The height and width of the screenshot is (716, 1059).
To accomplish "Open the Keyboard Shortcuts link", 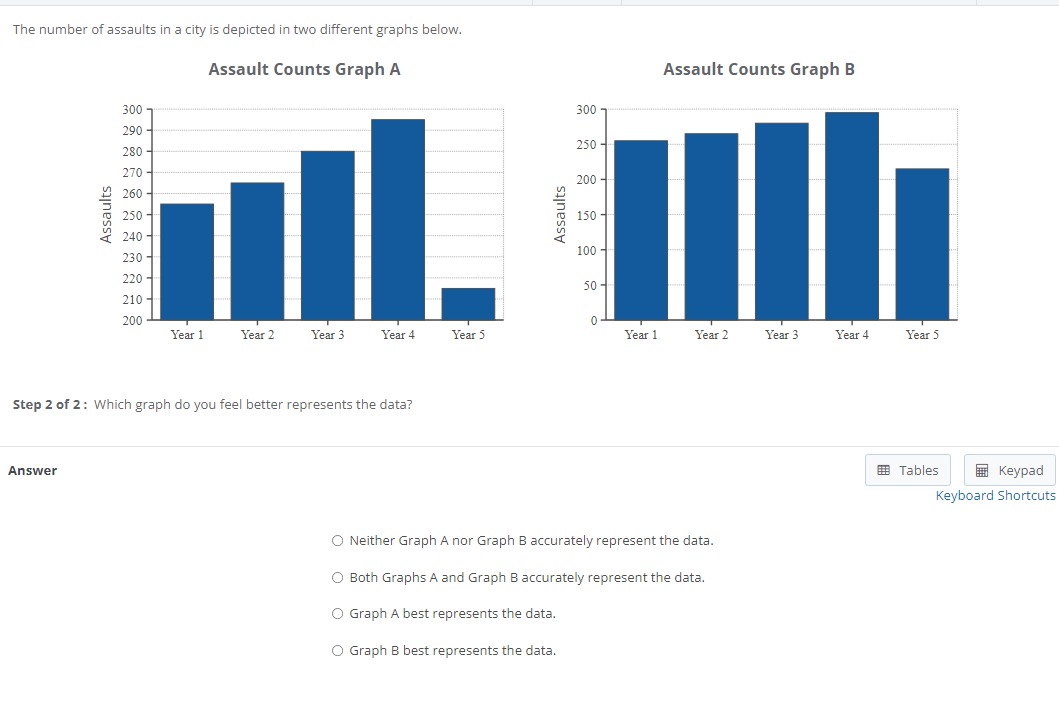I will 995,495.
